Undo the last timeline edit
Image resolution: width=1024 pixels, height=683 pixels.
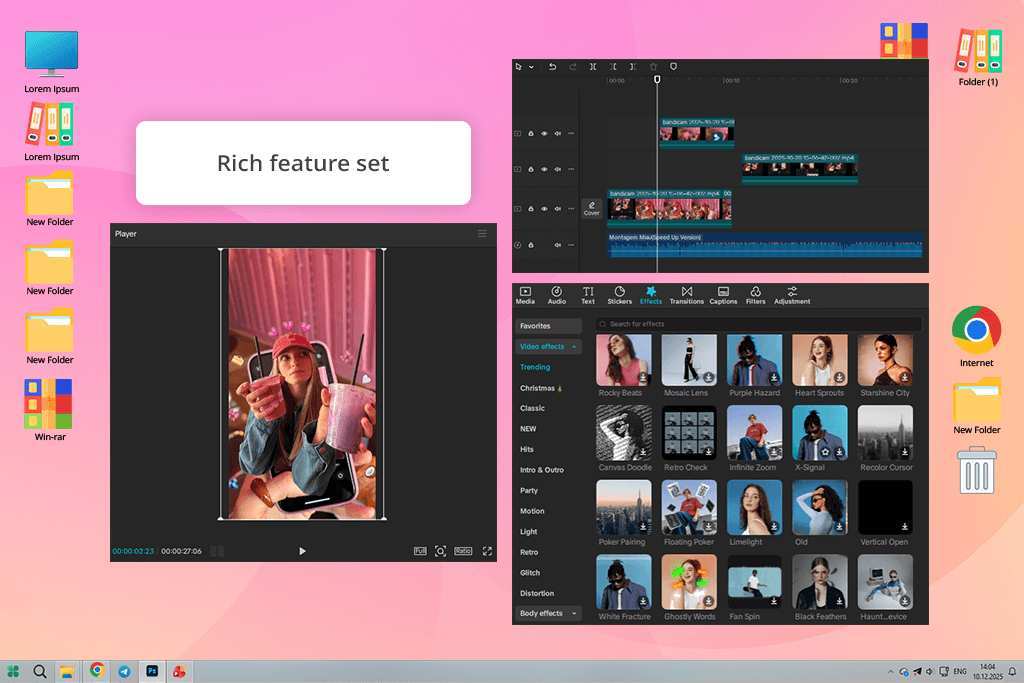pyautogui.click(x=552, y=67)
